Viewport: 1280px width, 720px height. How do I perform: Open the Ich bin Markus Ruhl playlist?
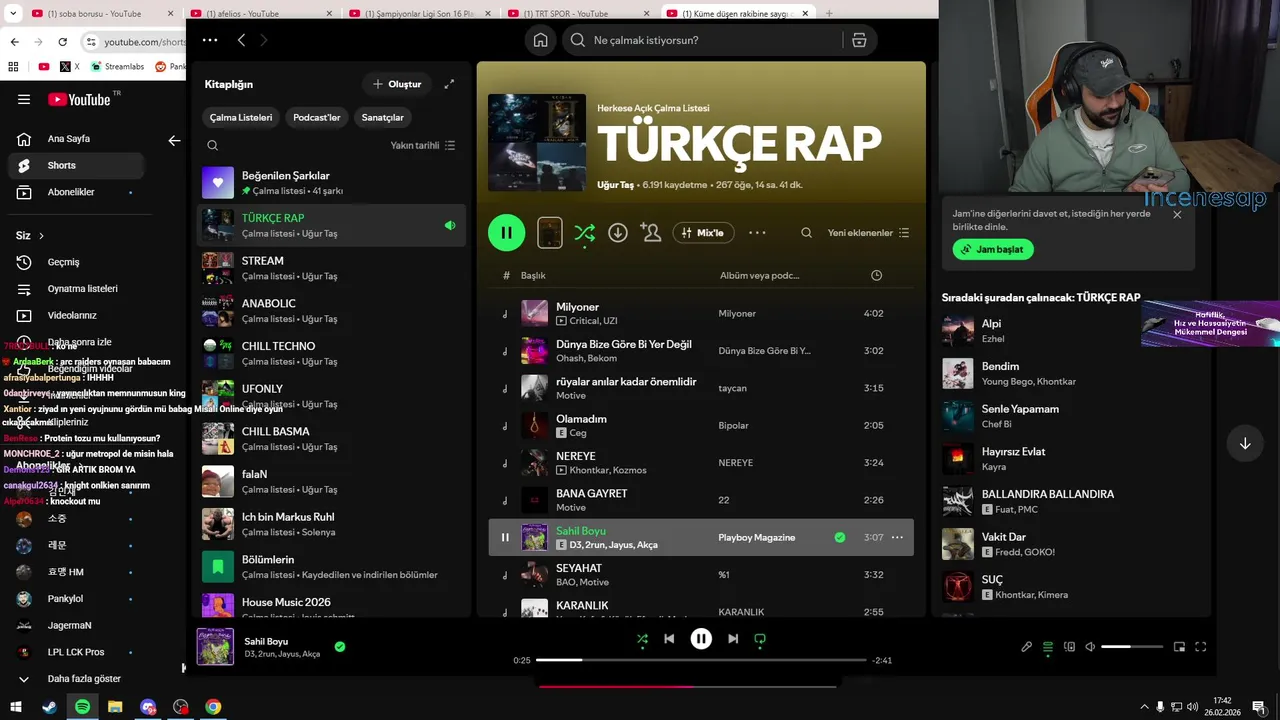pyautogui.click(x=331, y=524)
